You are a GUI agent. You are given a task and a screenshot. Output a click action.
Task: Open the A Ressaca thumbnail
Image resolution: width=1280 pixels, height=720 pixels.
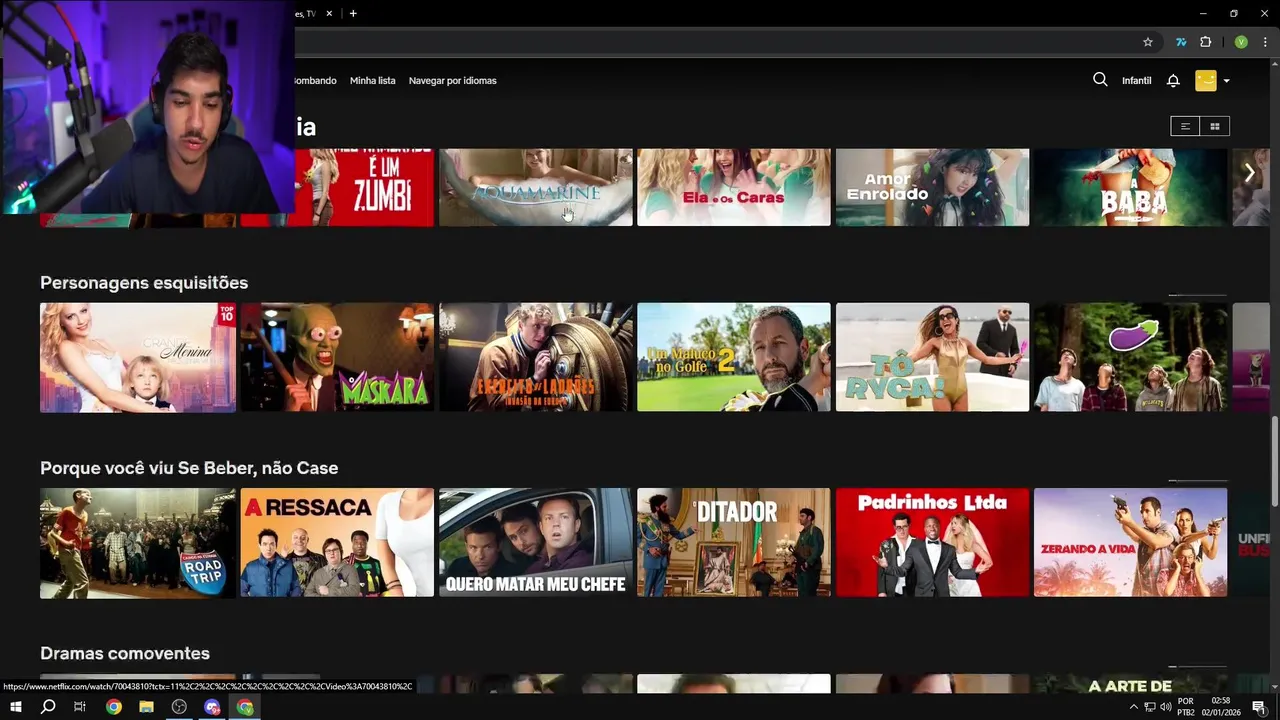[338, 543]
